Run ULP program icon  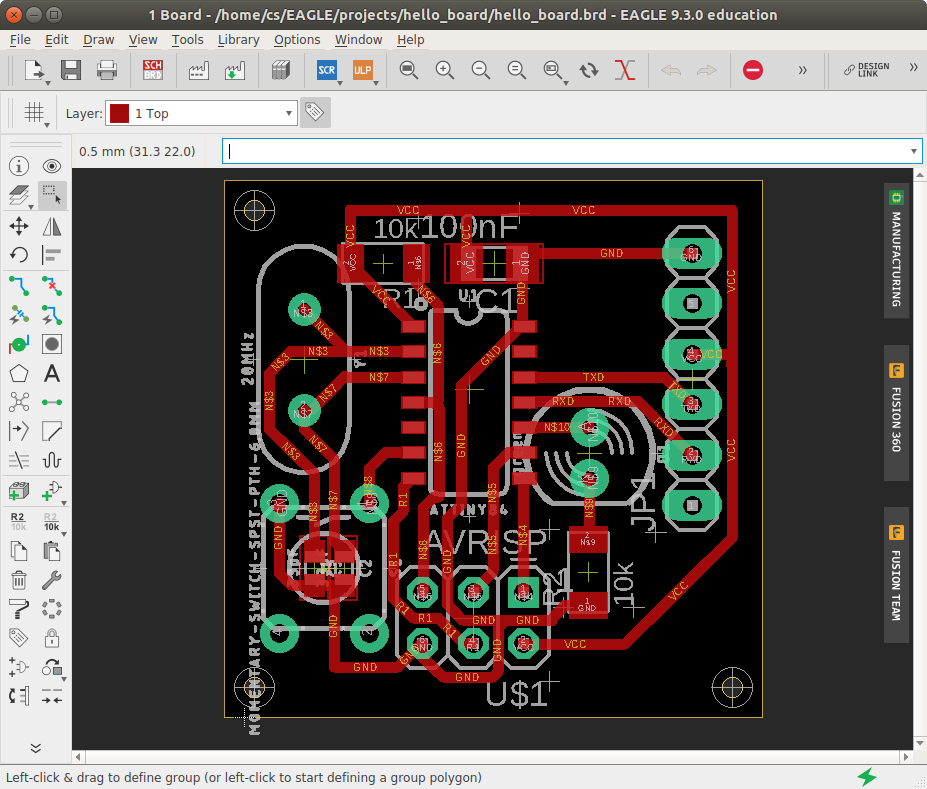(x=362, y=70)
